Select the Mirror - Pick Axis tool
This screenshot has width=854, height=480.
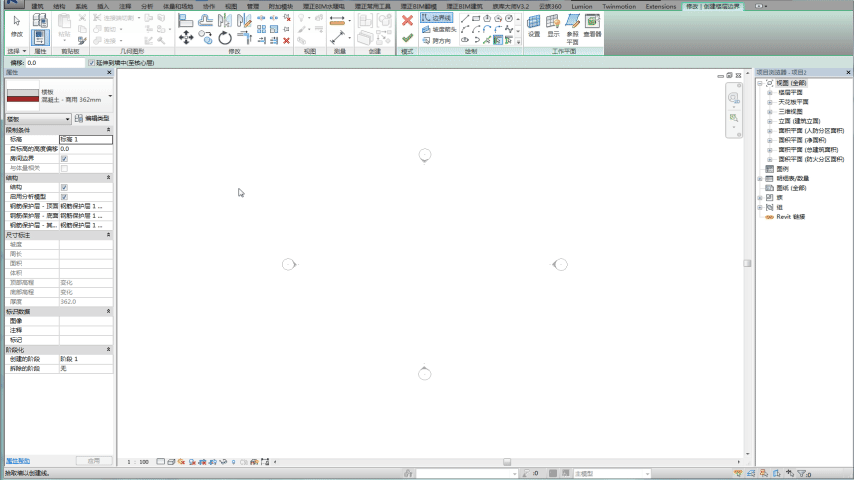click(225, 21)
